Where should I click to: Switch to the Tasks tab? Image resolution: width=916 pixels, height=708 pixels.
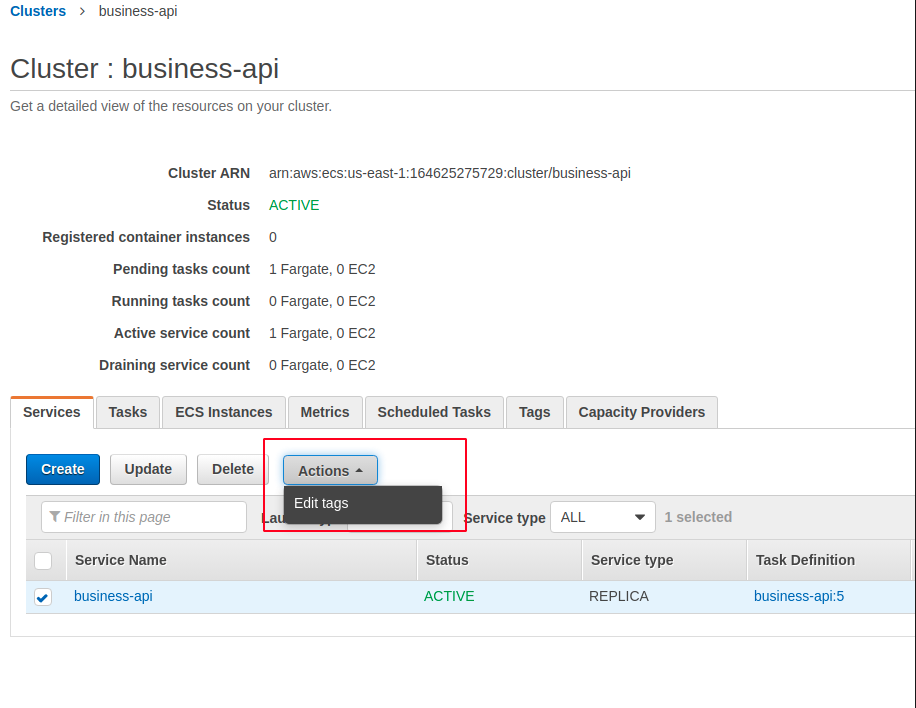coord(127,412)
